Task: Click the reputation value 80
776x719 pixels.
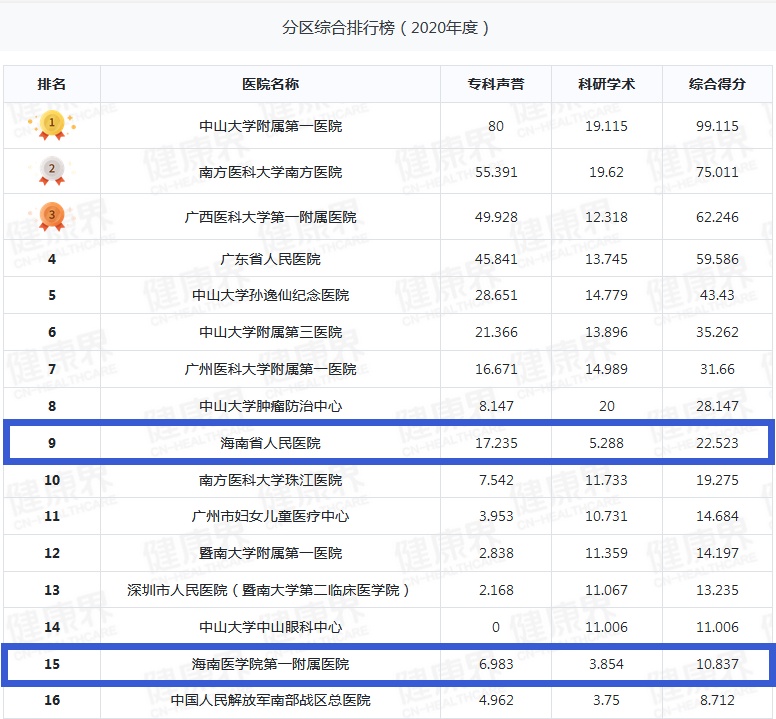Action: click(x=496, y=126)
